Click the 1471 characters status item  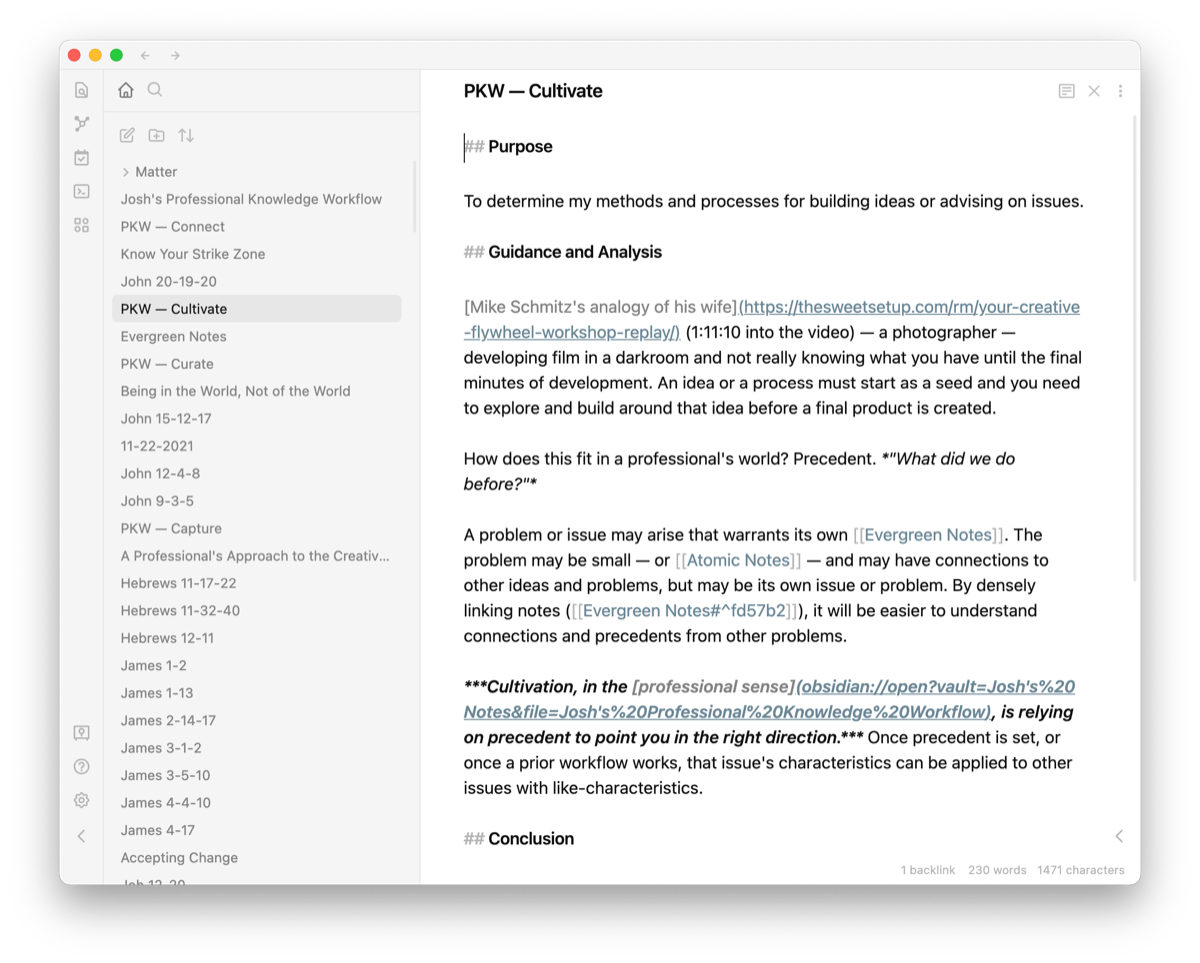(x=1081, y=870)
